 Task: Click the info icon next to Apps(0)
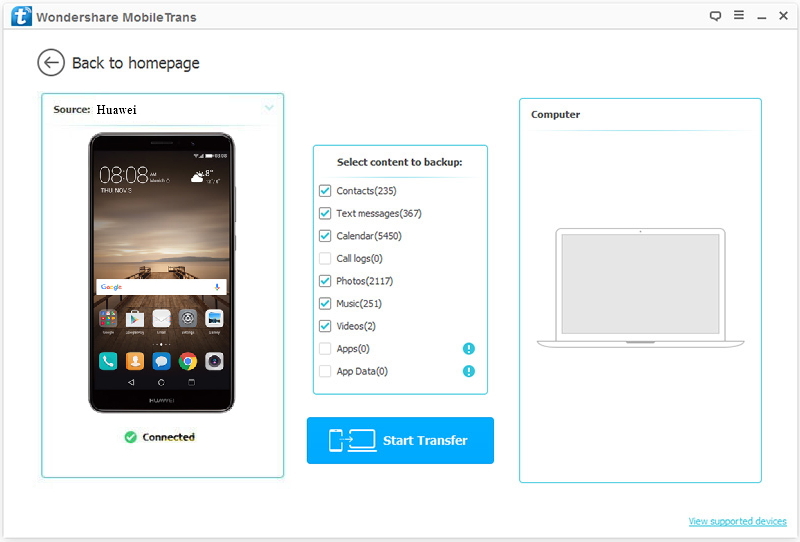tap(468, 349)
